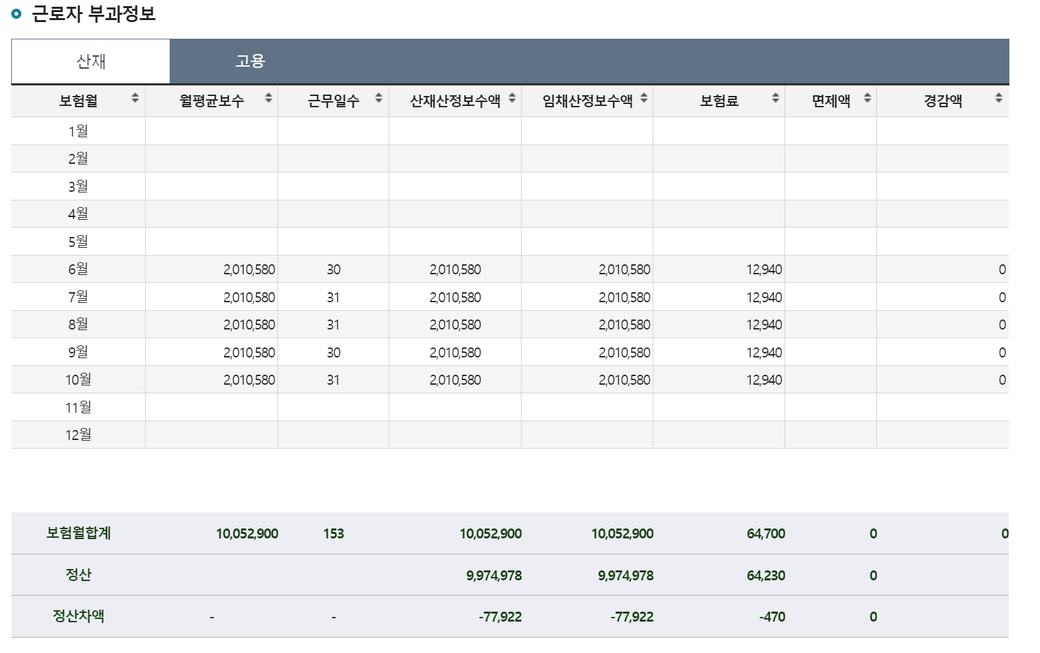Sort table by 산재산정보수액 arrows
Screen dimensions: 1040x653
pos(512,99)
